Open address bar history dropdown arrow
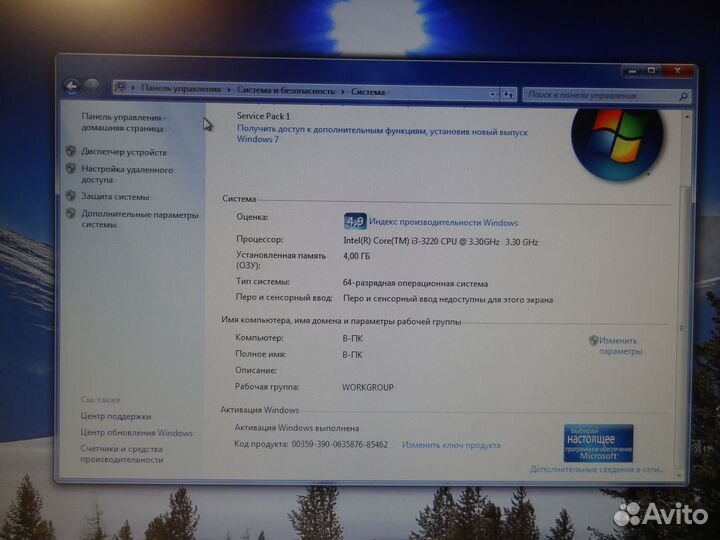The image size is (720, 540). pyautogui.click(x=494, y=93)
